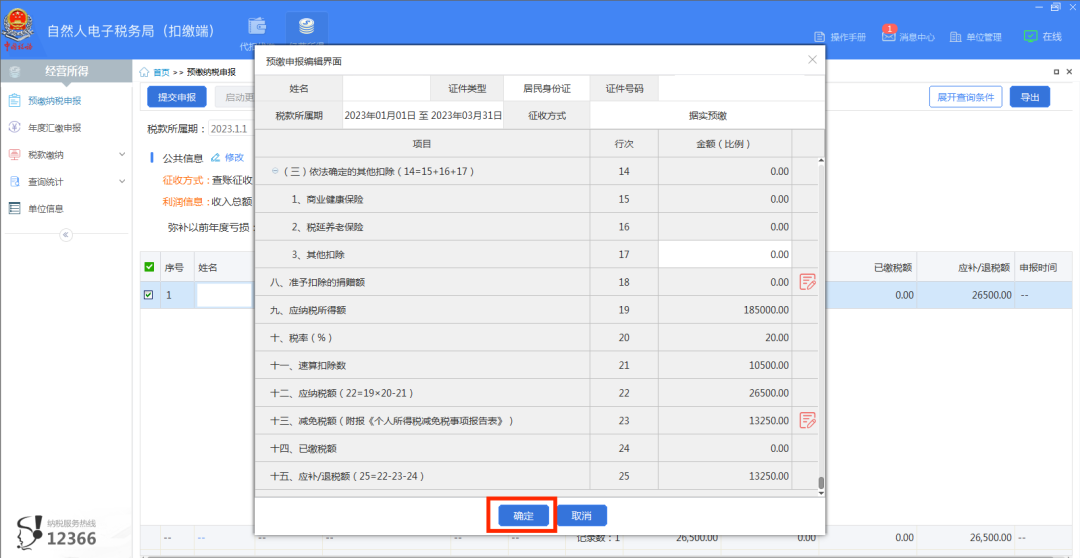Click the 单位信息 sidebar icon
The height and width of the screenshot is (558, 1080).
tap(14, 208)
